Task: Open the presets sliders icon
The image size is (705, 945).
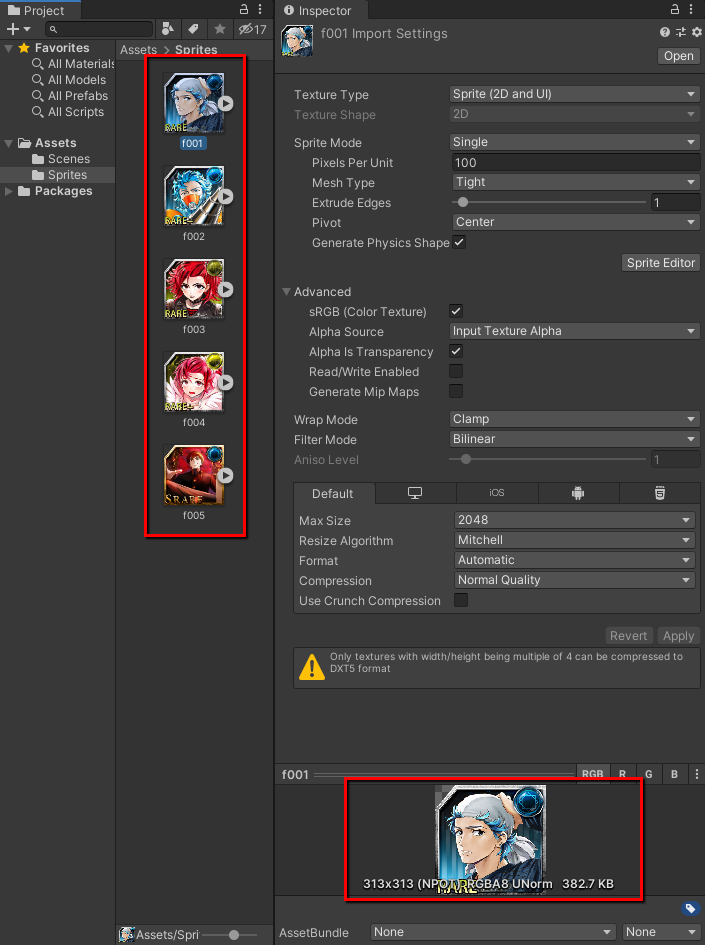Action: point(681,33)
